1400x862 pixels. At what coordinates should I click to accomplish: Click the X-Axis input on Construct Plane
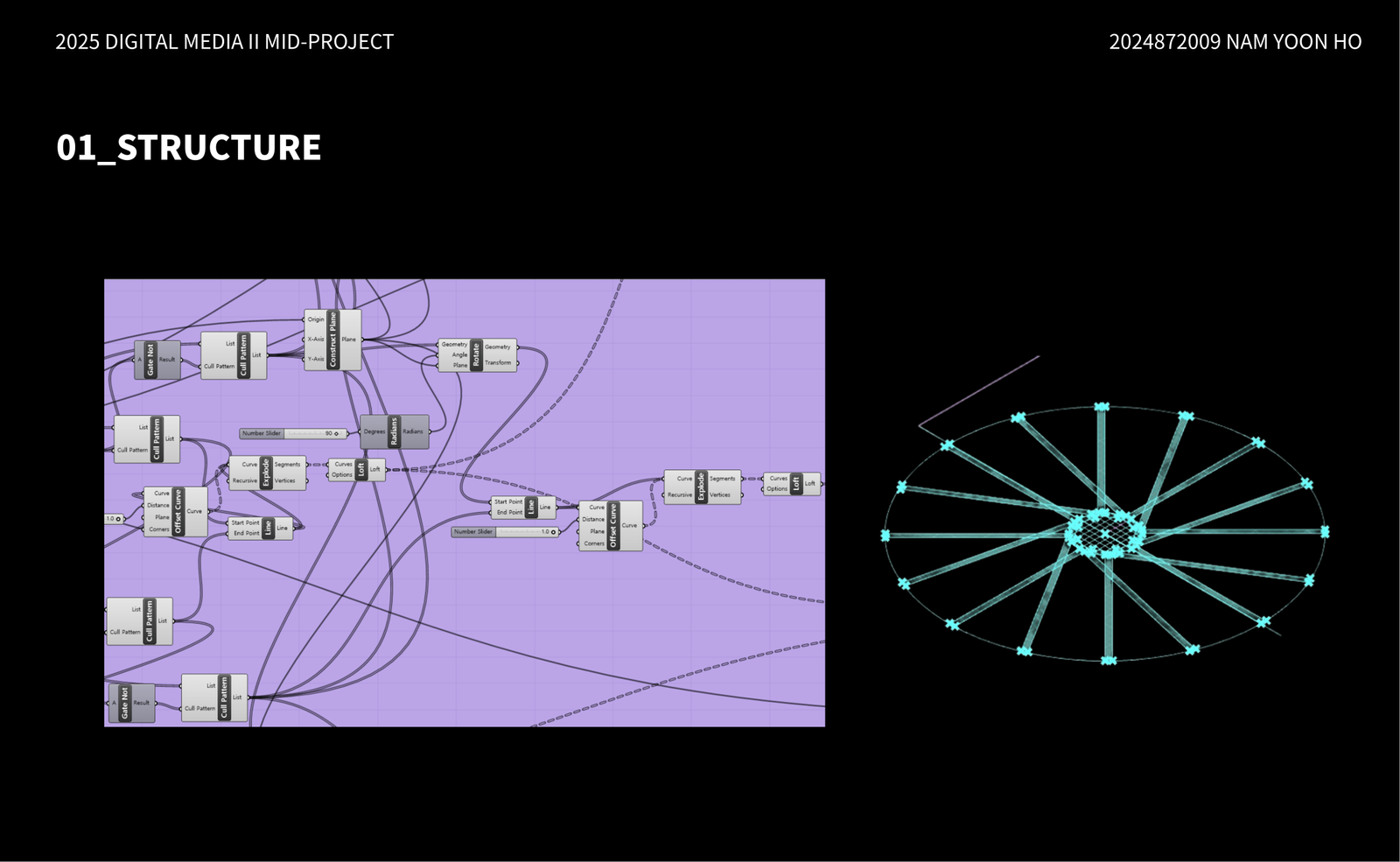[315, 340]
